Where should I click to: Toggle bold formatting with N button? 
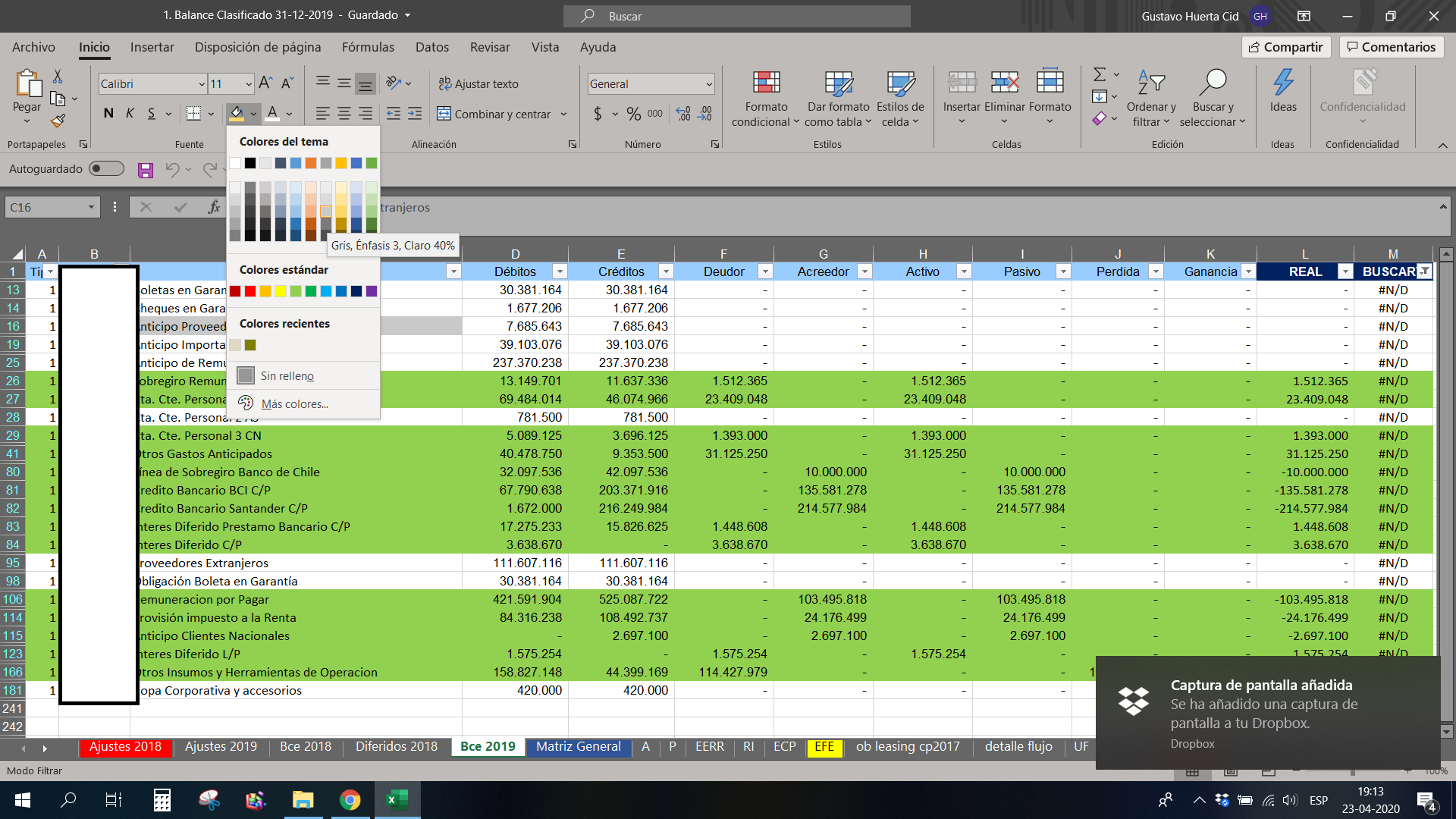(108, 114)
